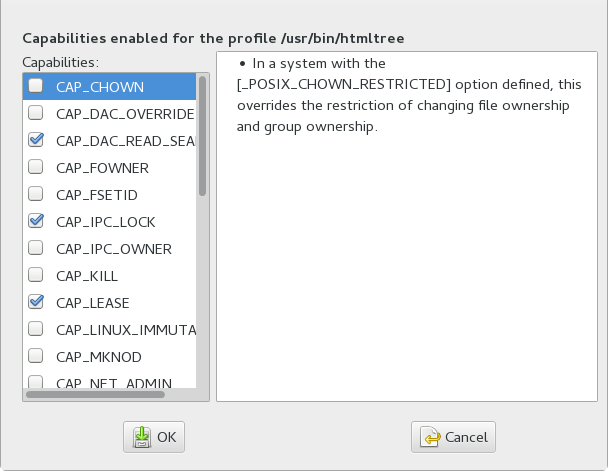Toggle the CAP_LINUX_IMMUTABLE checkbox
Screen dimensions: 608x471
(x=36, y=329)
